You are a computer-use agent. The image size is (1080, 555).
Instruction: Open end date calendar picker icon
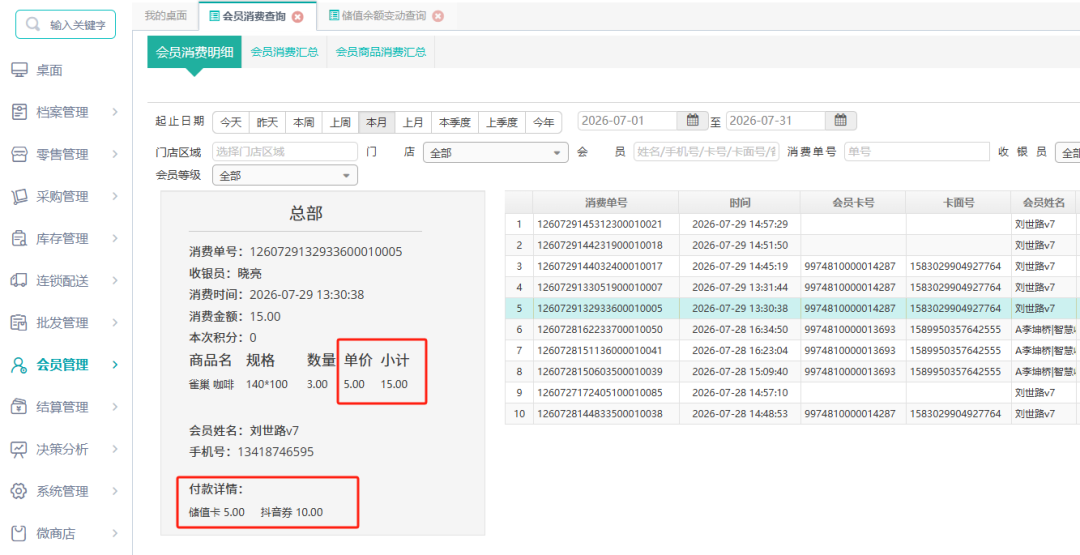(840, 121)
